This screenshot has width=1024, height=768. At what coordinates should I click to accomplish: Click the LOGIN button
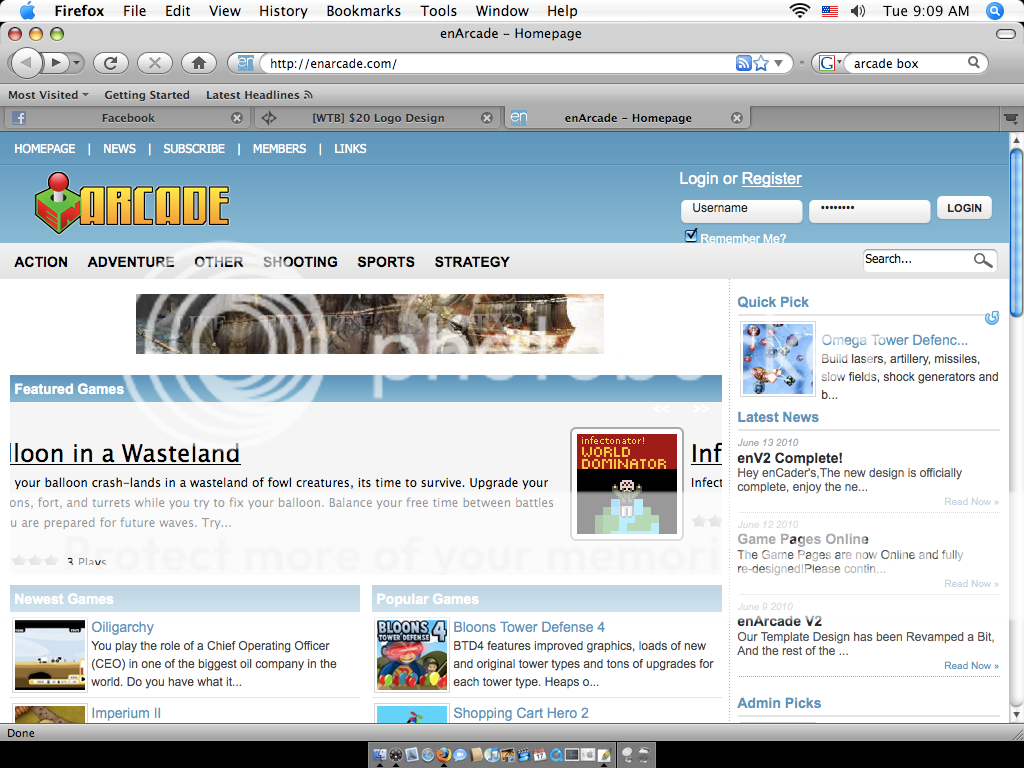tap(964, 208)
